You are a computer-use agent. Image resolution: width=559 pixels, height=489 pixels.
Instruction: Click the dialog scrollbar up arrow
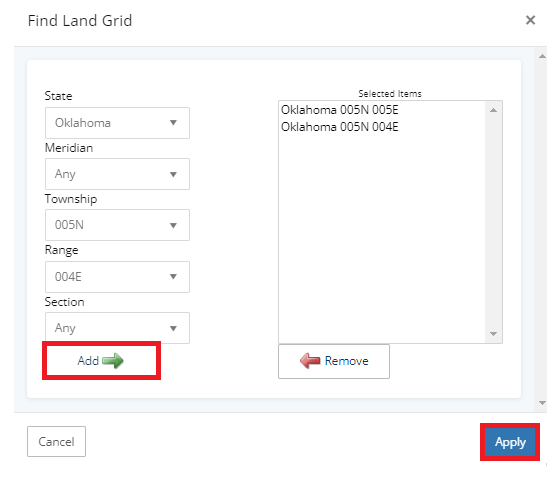[x=542, y=56]
